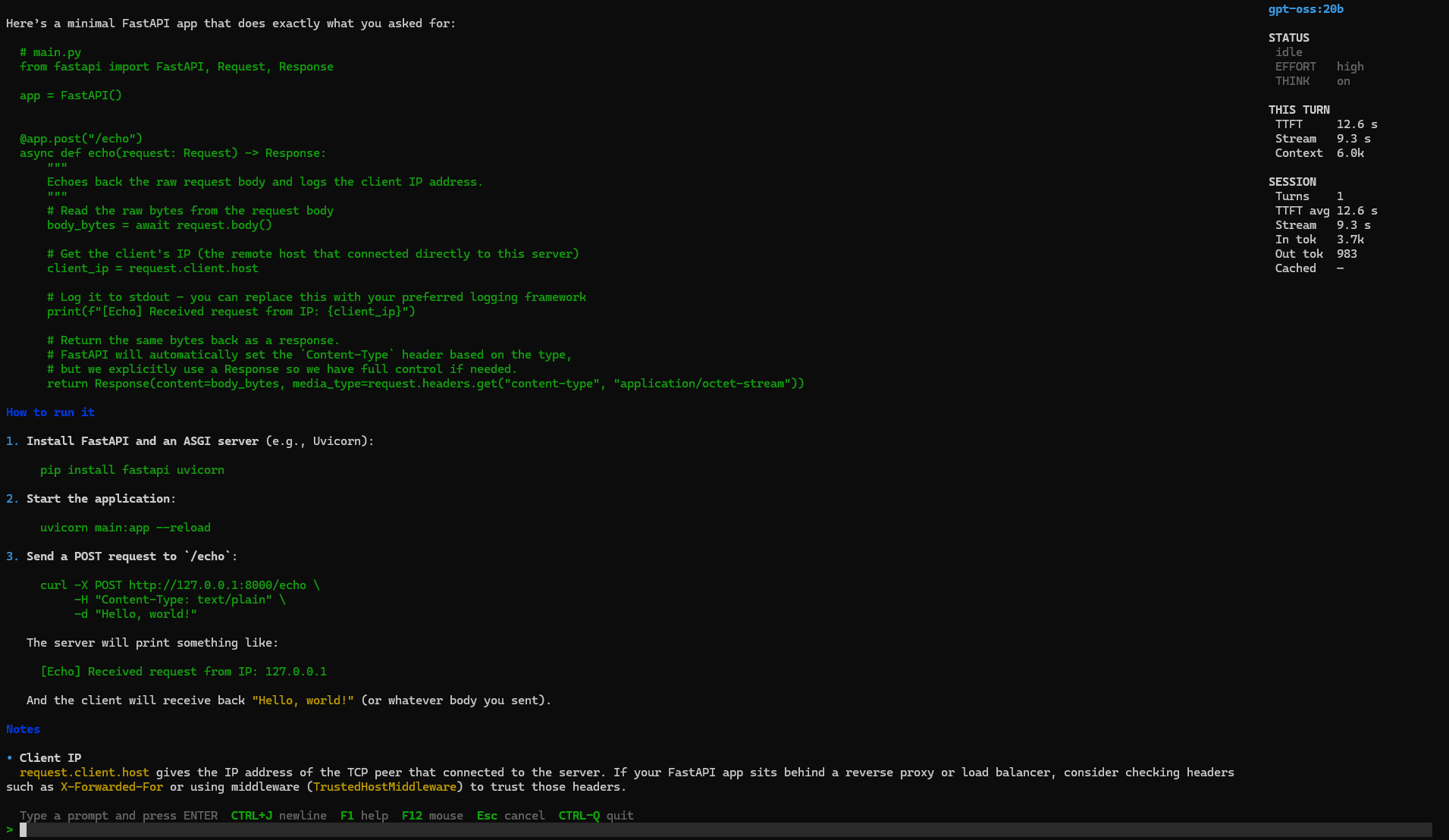Click the prompt input field

click(724, 830)
